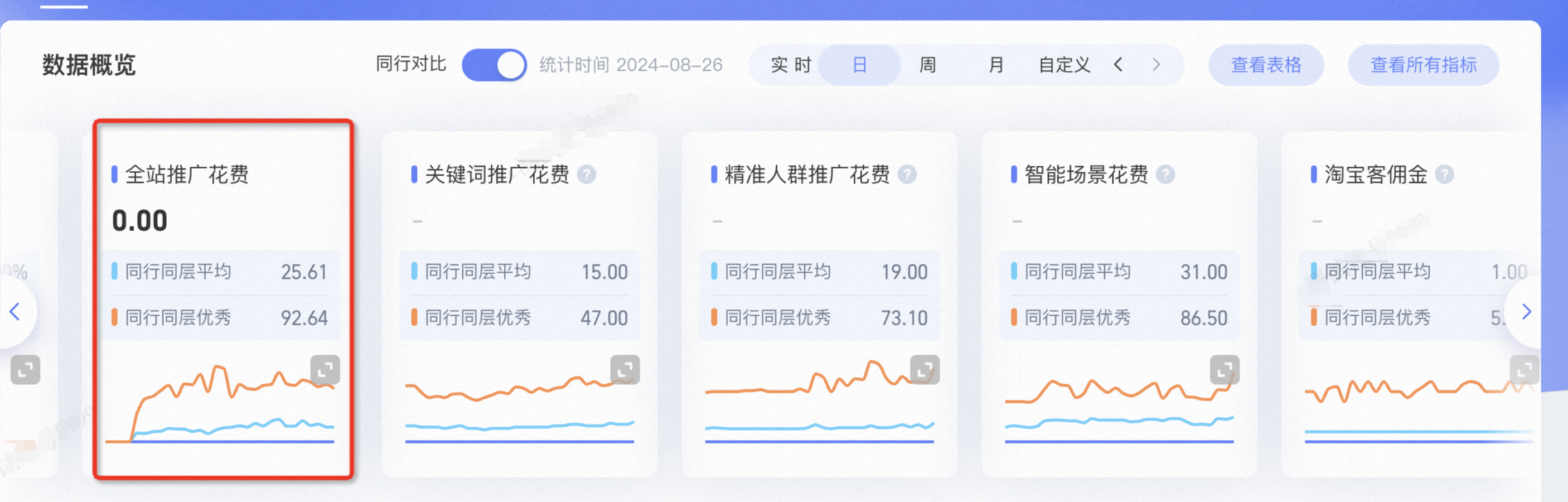Toggle the 同行对比 switch off
The image size is (1568, 502).
494,65
